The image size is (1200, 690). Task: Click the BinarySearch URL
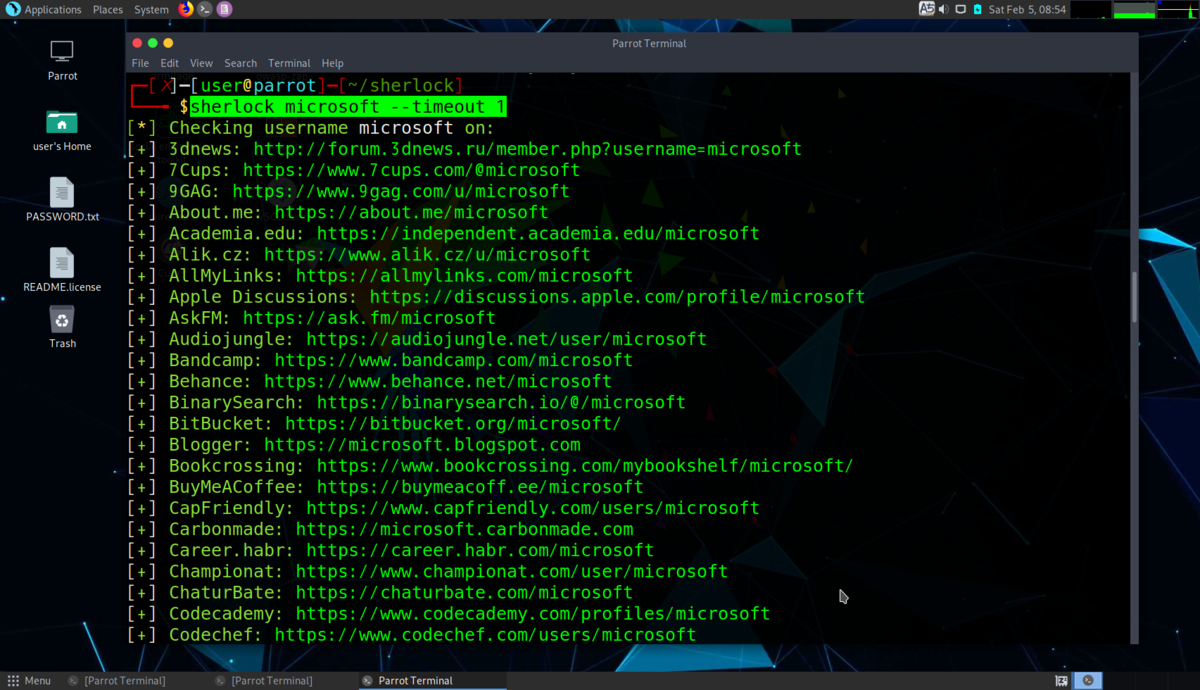point(501,402)
